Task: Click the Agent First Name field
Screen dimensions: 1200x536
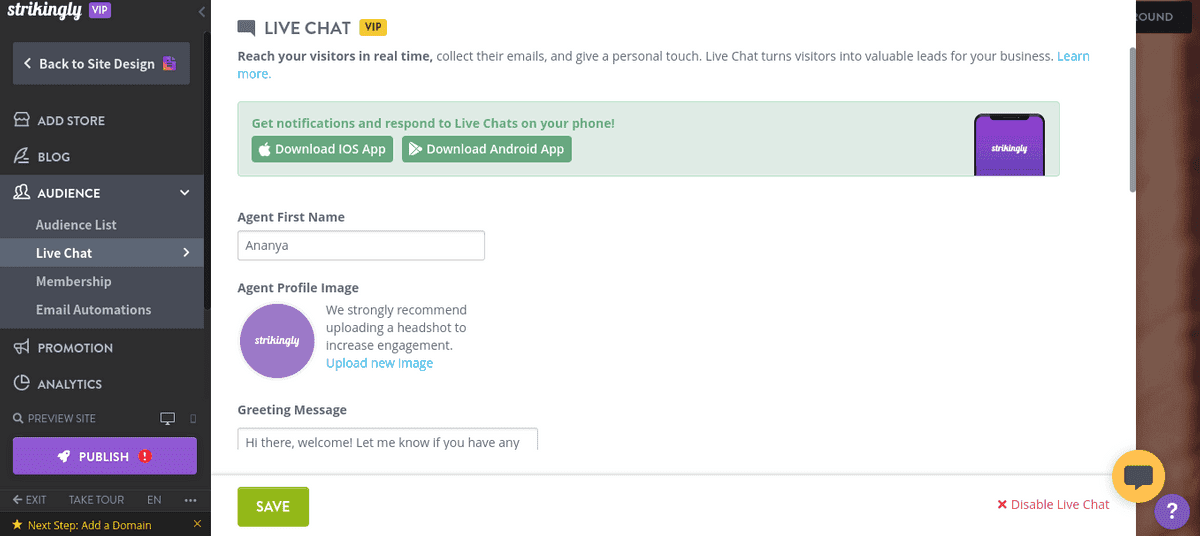Action: pyautogui.click(x=361, y=245)
